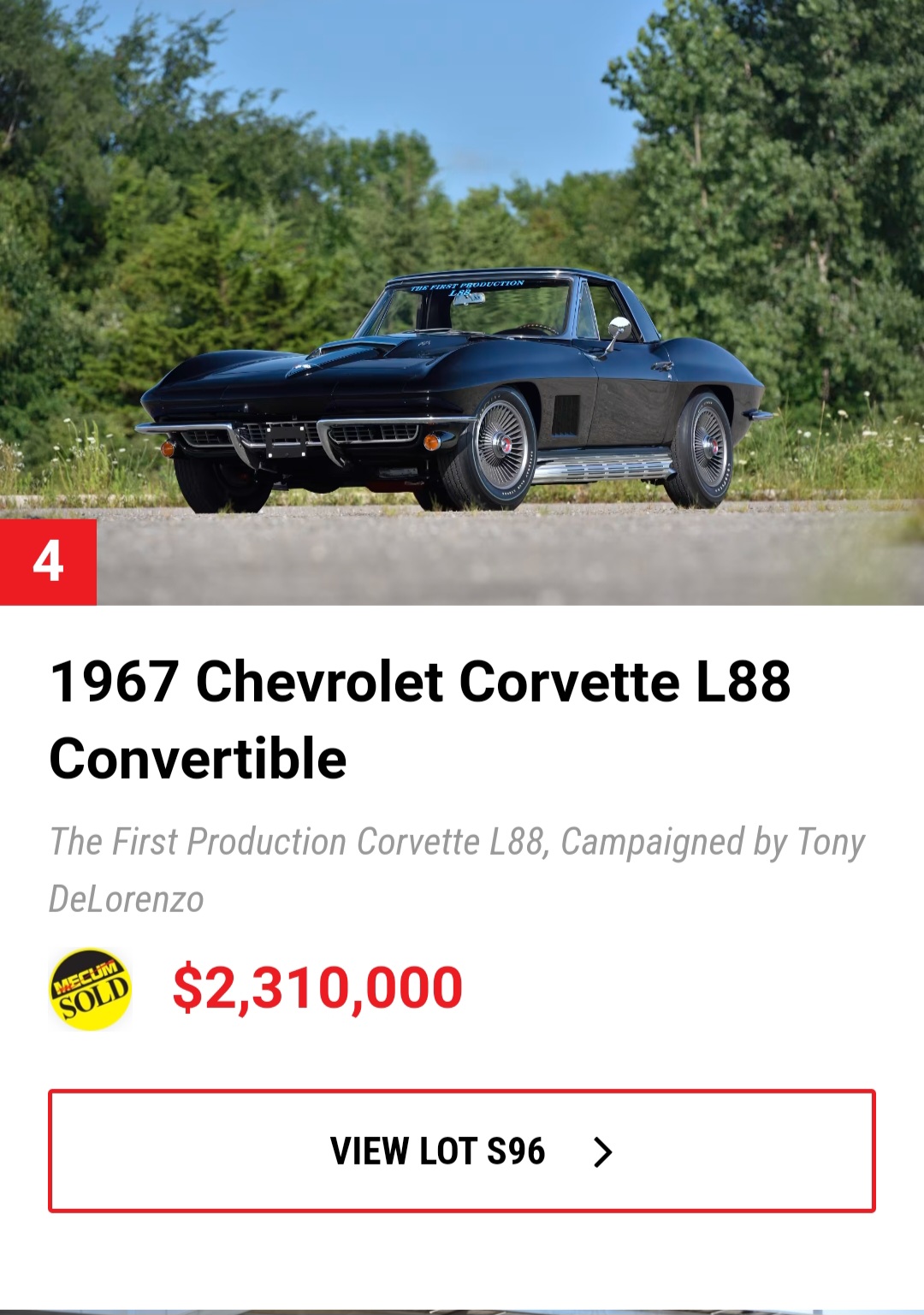Click the blue sky area of the photo

tap(479, 77)
